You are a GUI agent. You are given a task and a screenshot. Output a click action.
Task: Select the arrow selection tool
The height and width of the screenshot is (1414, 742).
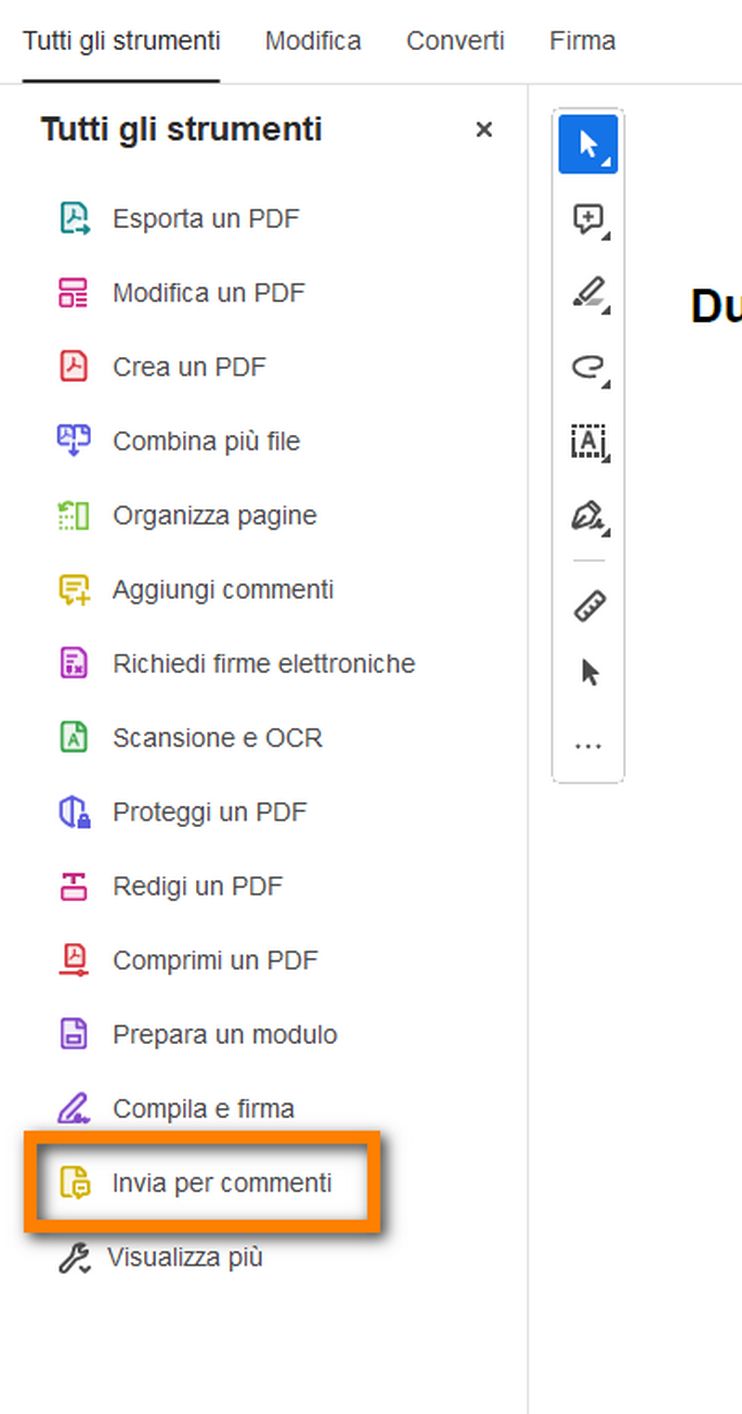click(588, 145)
